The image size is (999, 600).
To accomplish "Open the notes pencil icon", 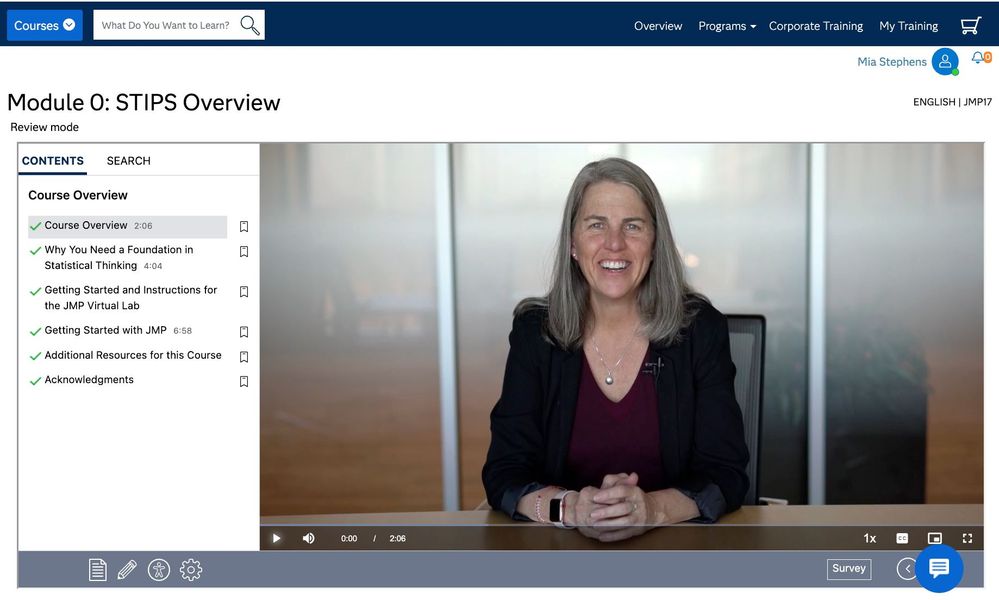I will 127,569.
